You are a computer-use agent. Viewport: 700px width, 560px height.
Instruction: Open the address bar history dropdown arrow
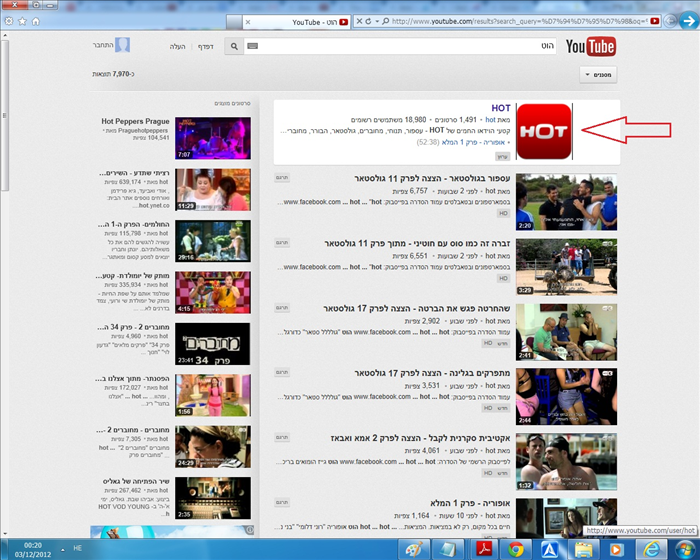point(377,21)
